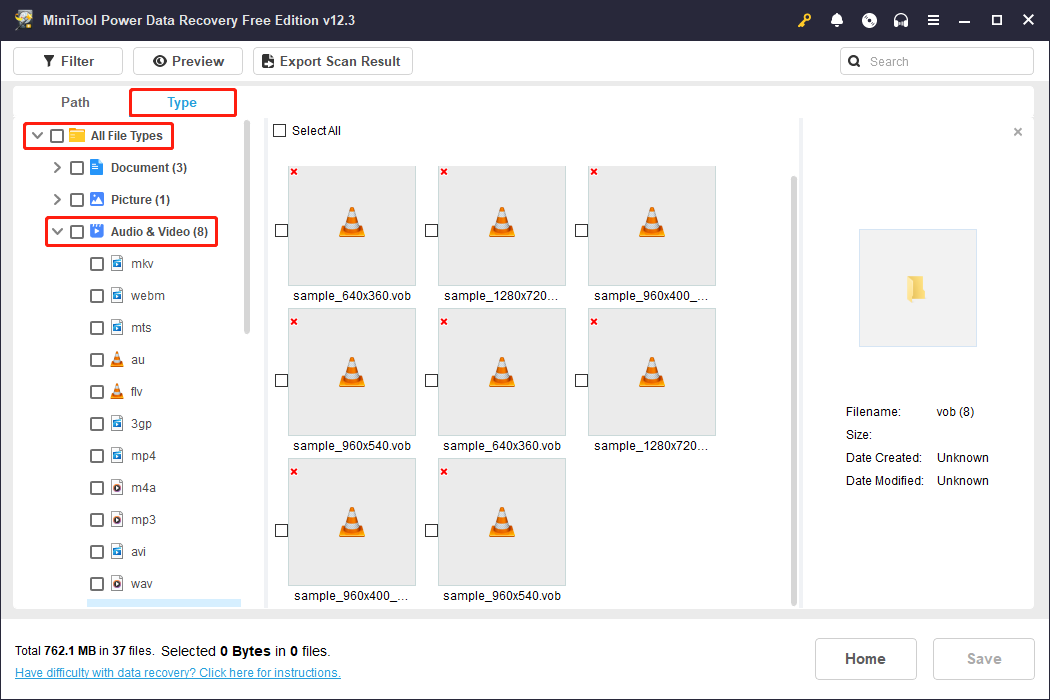This screenshot has width=1050, height=700.
Task: Click the mkv file type icon
Action: (117, 263)
